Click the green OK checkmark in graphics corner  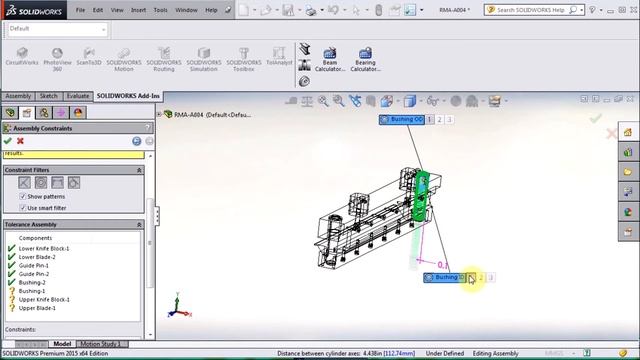point(596,118)
